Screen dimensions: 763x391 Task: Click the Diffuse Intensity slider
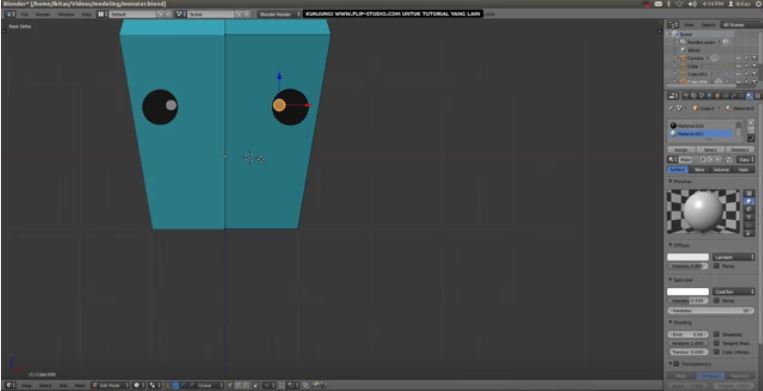(x=688, y=266)
